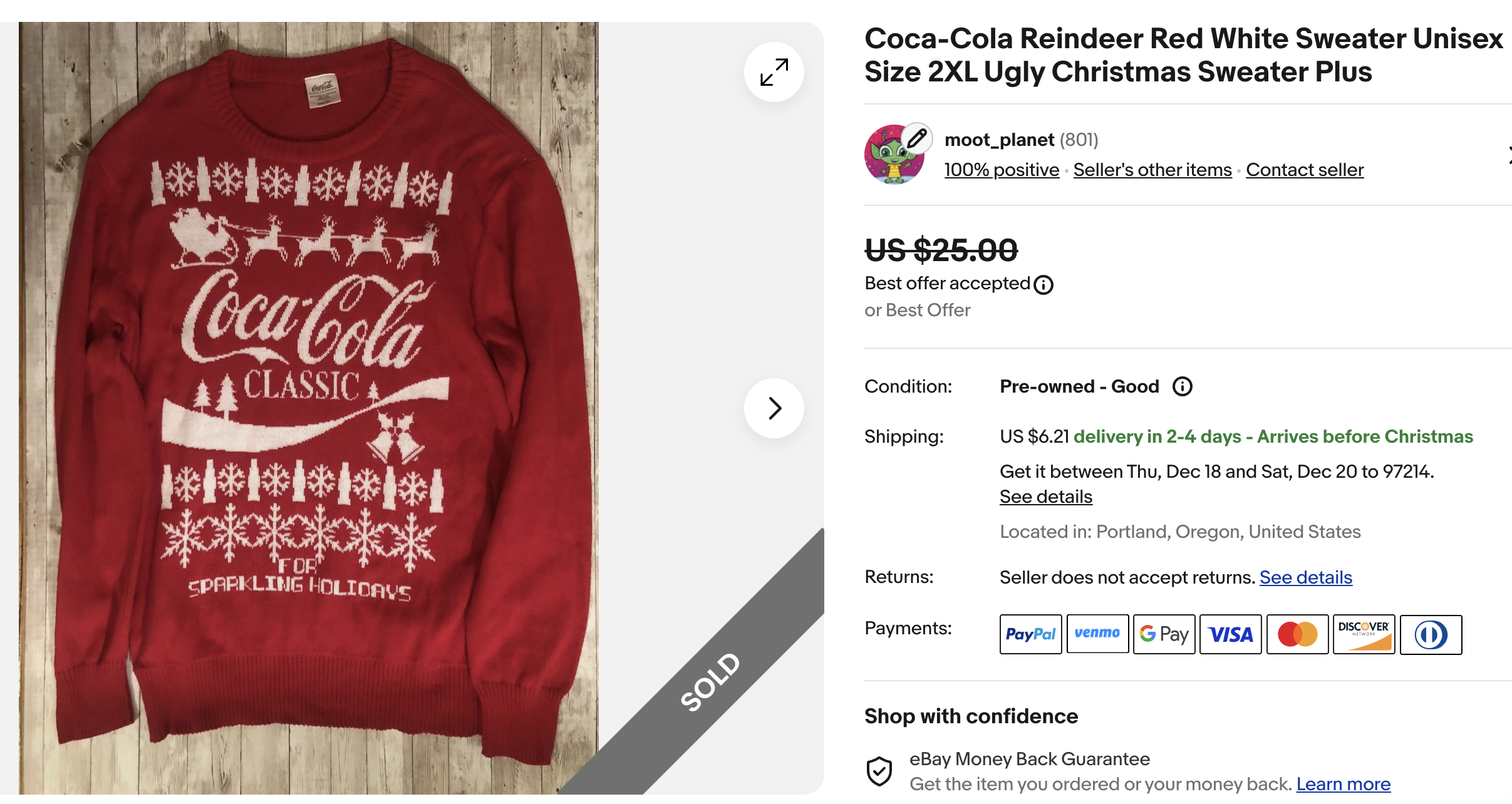
Task: Open Seller's other items
Action: (x=1152, y=170)
